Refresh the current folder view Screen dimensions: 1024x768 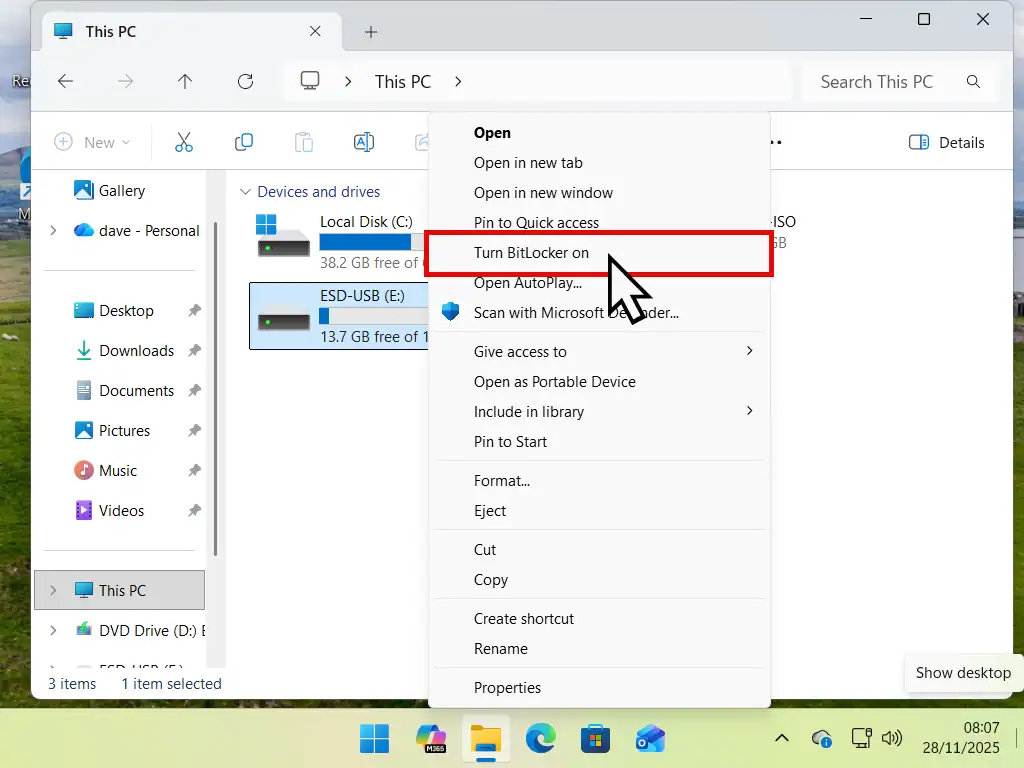[x=245, y=81]
